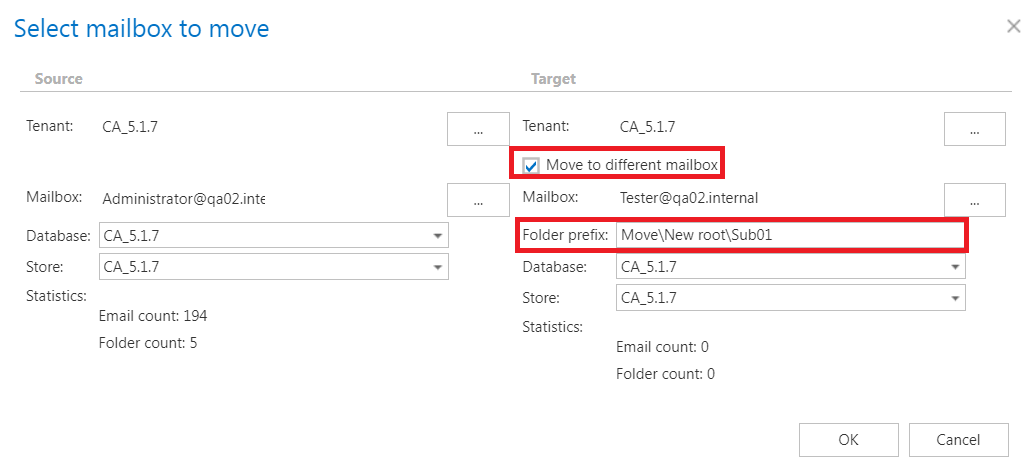This screenshot has height=464, width=1034.
Task: Click the target Tenant value CA_5.1.7
Action: pos(647,127)
